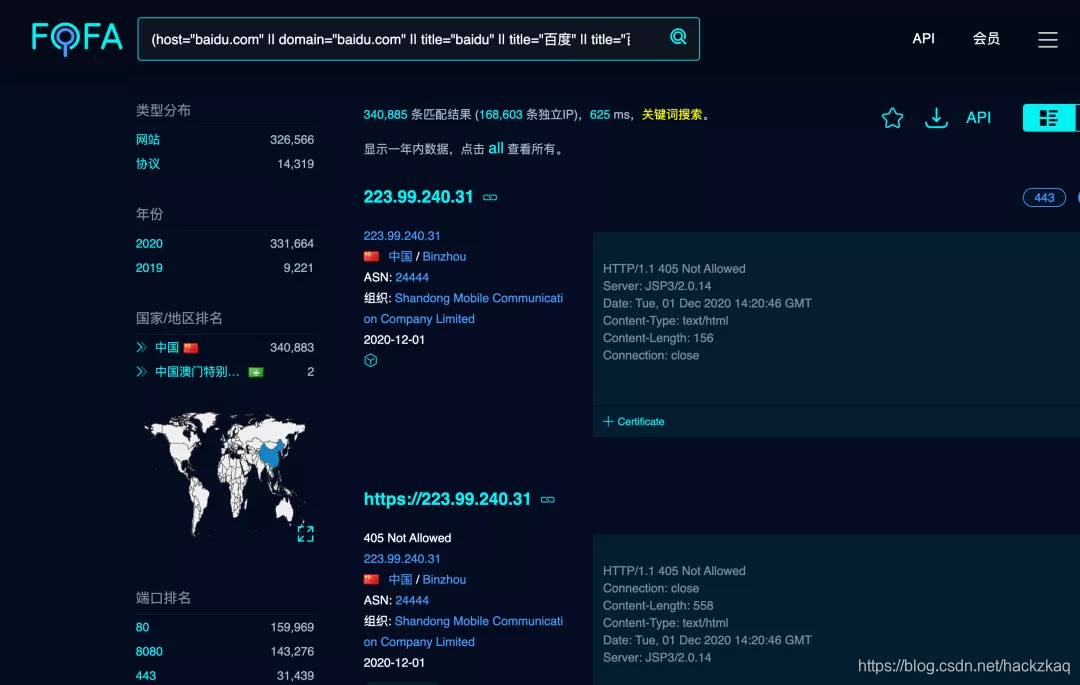
Task: Open API in top navigation
Action: (923, 39)
